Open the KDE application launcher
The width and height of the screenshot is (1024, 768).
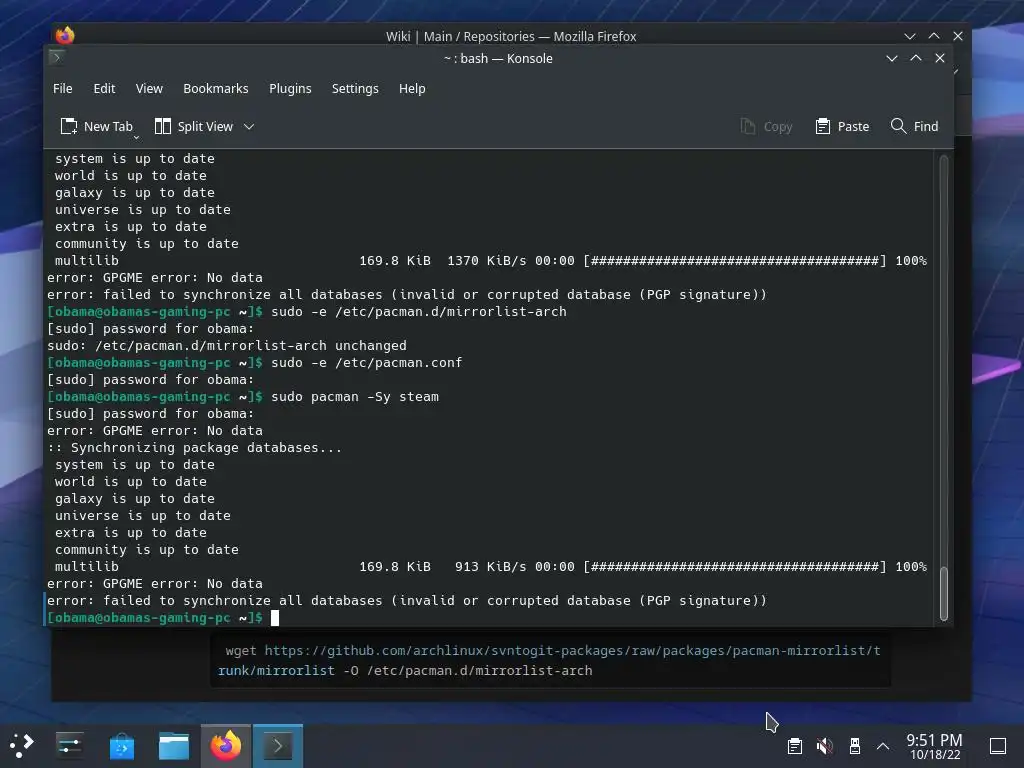(21, 745)
